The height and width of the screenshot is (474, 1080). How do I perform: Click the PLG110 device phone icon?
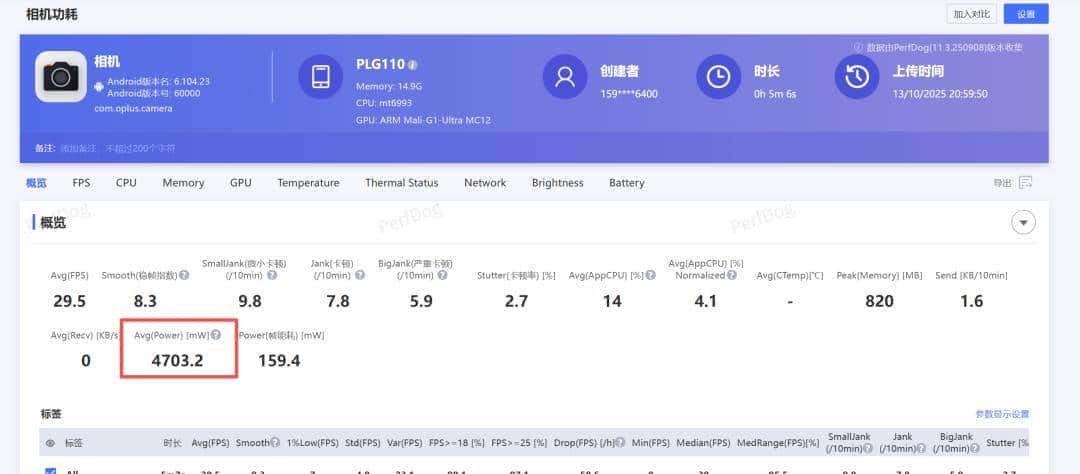coord(320,76)
